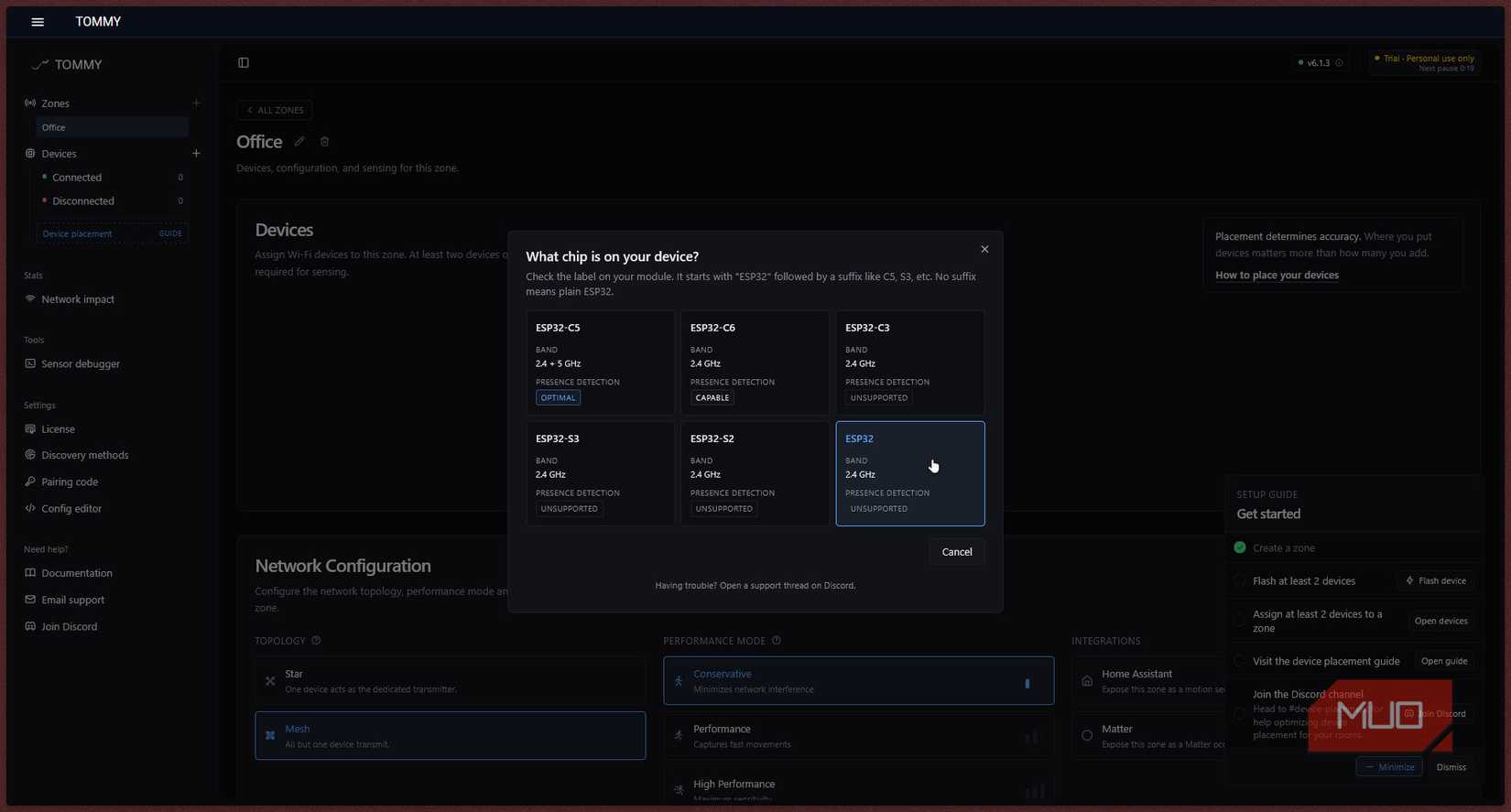Select Performance mode option
The height and width of the screenshot is (812, 1511).
[x=859, y=736]
